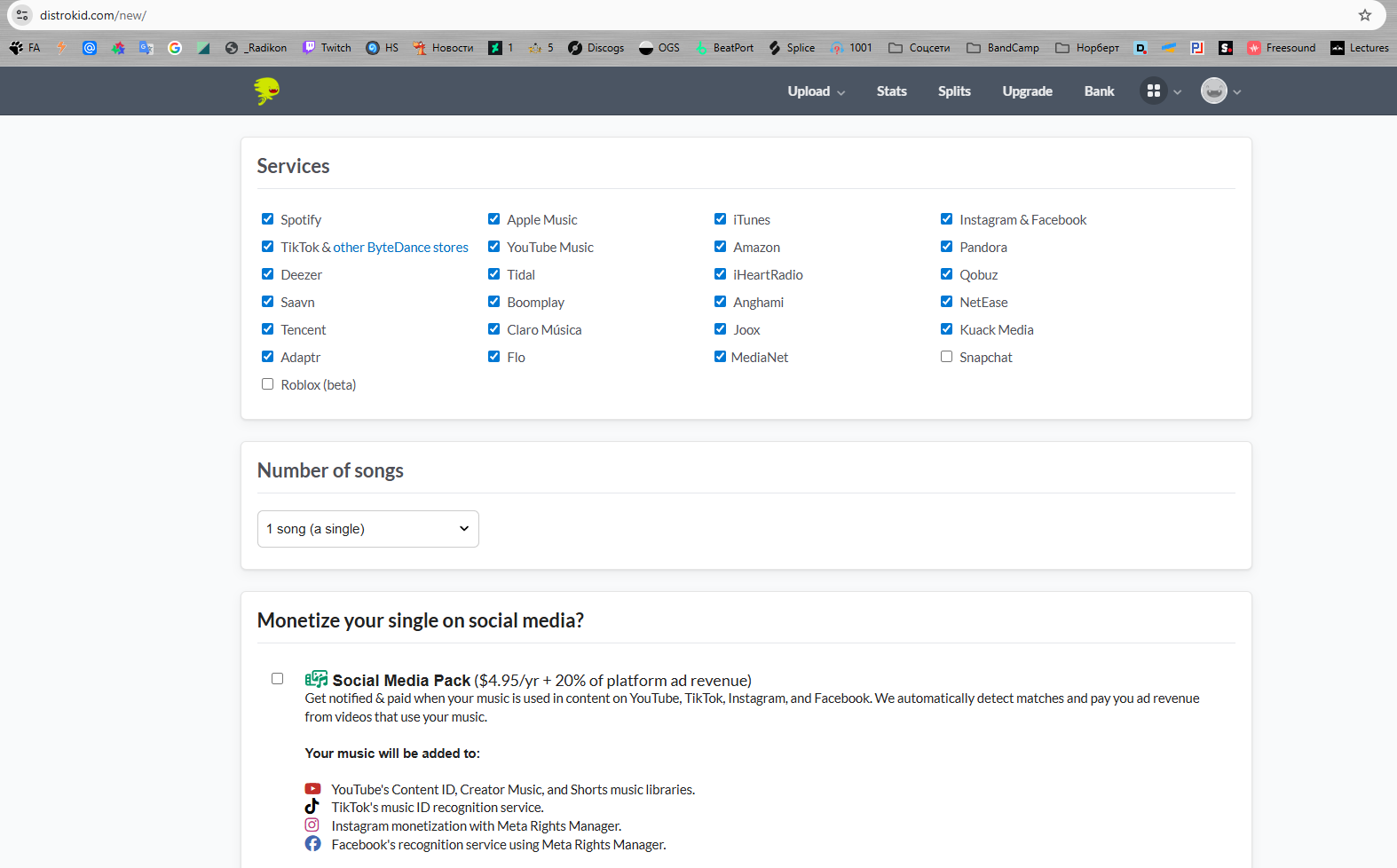
Task: Open the Bank page
Action: (x=1099, y=91)
